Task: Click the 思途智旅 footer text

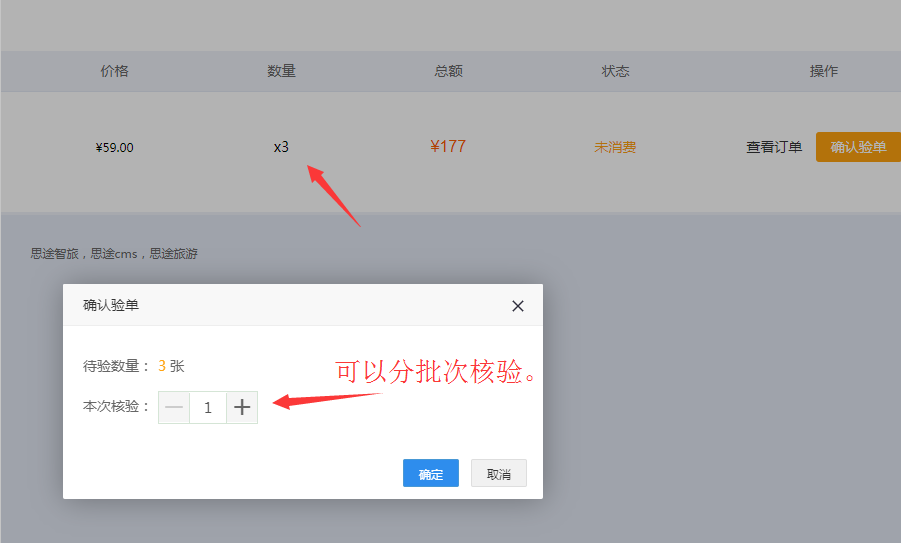Action: pyautogui.click(x=56, y=254)
